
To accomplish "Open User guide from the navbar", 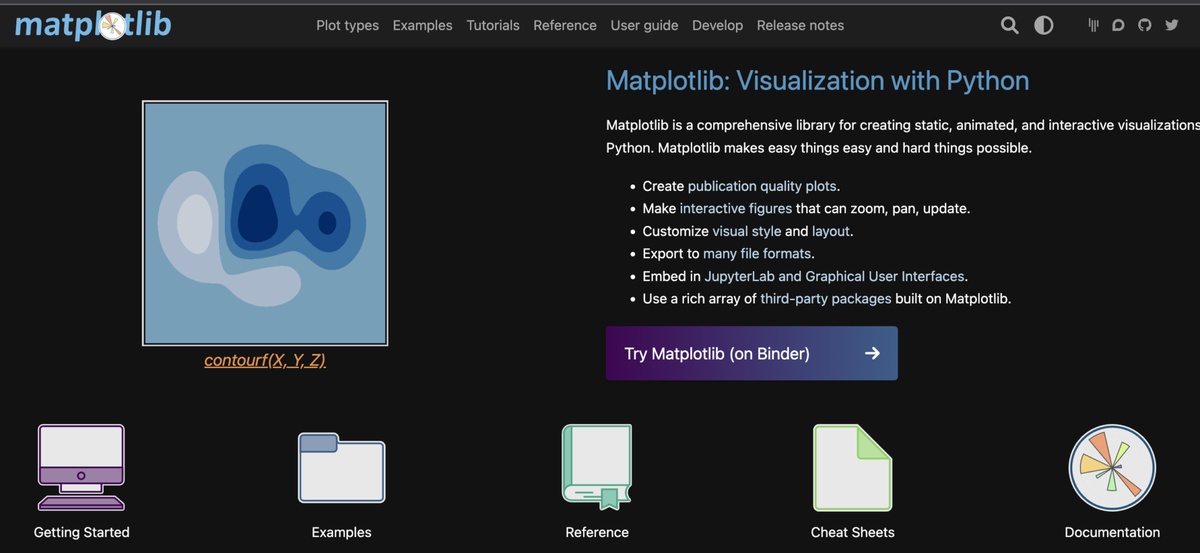I will [x=644, y=25].
